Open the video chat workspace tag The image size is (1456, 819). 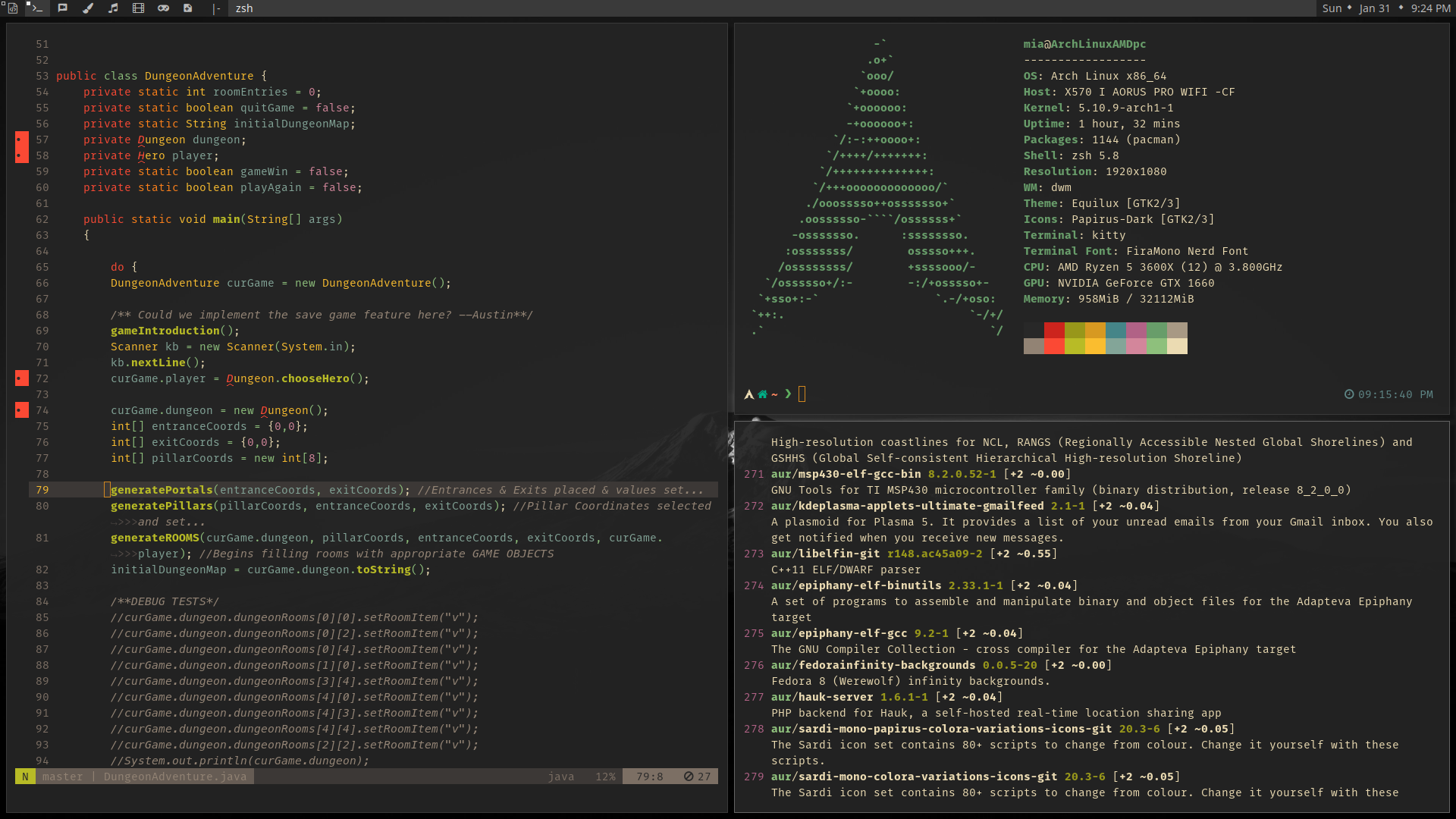[63, 8]
